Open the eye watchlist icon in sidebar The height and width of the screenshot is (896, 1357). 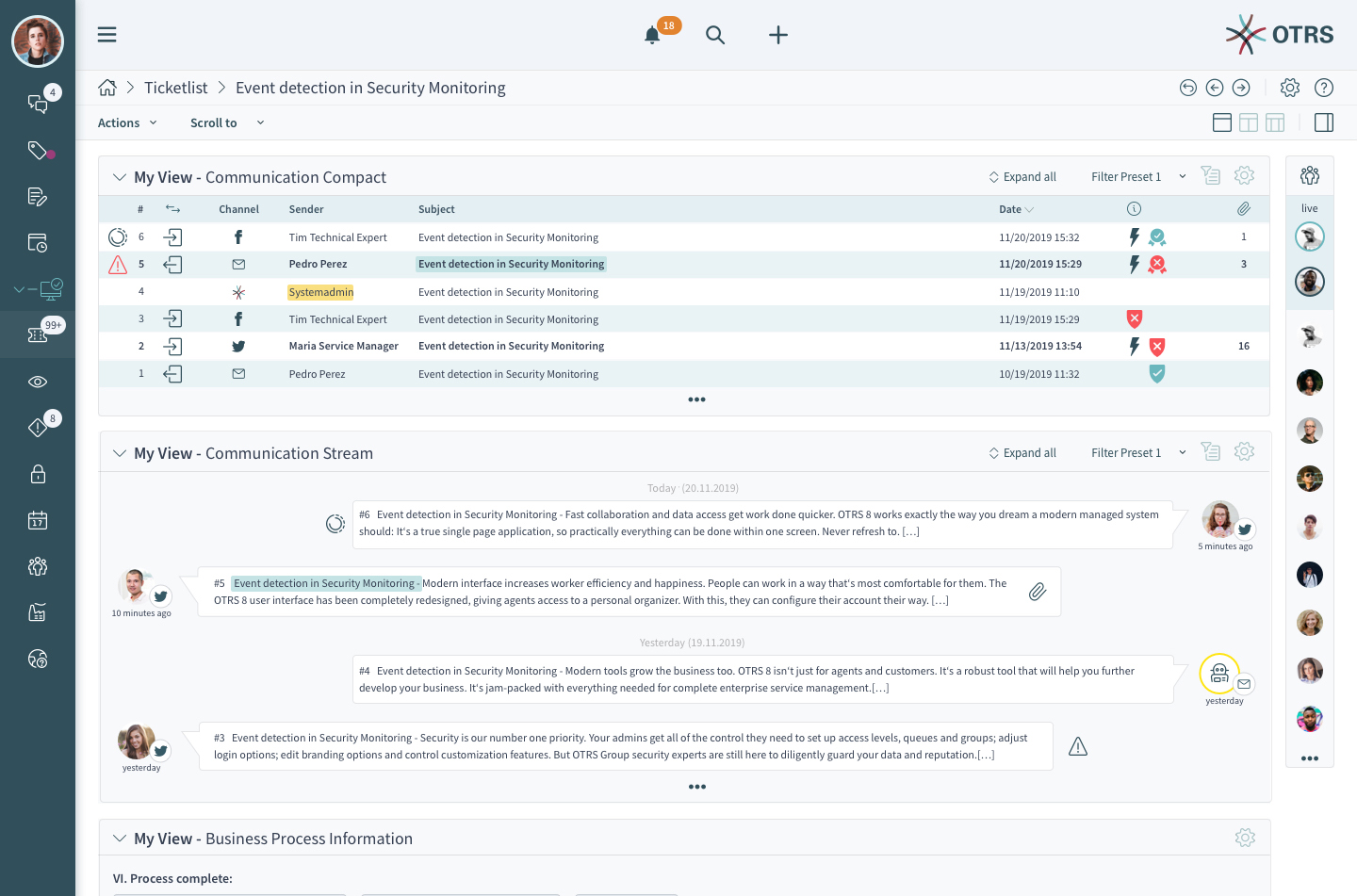click(38, 382)
